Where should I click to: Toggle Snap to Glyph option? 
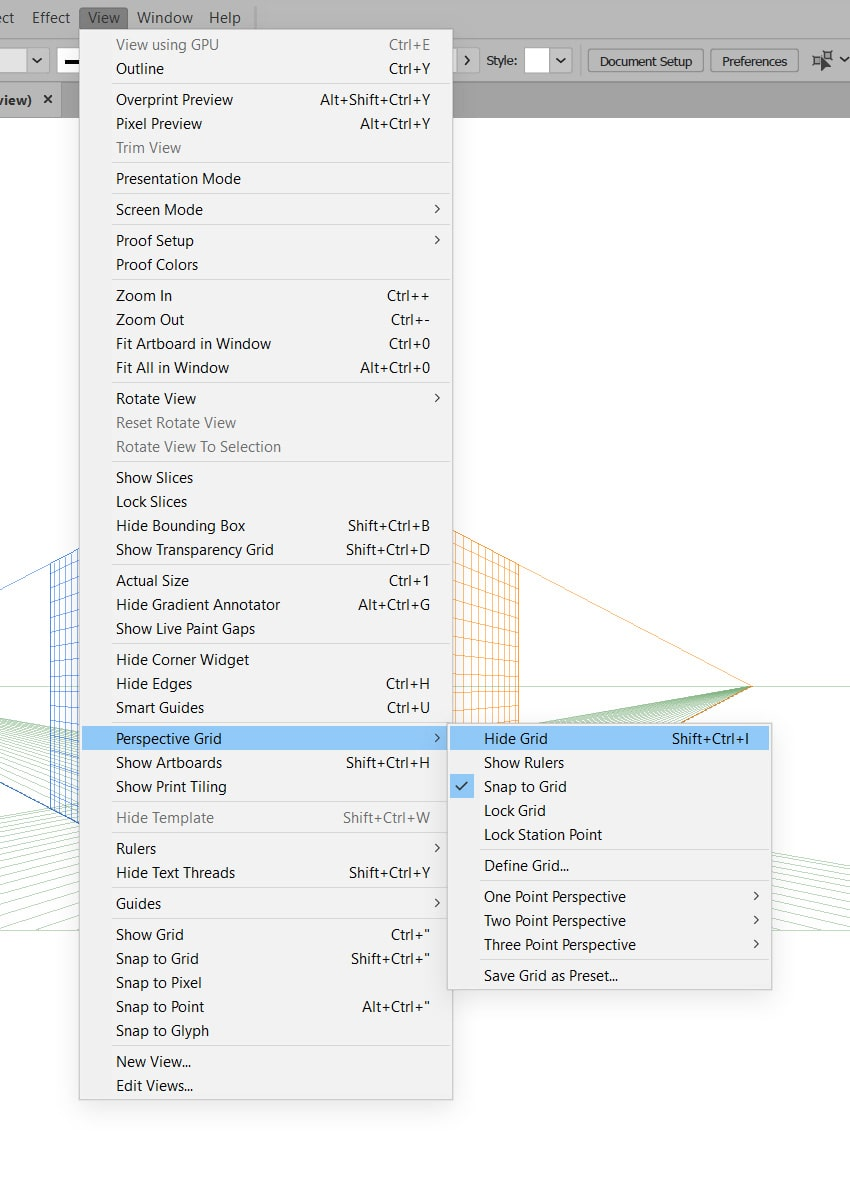[266, 1031]
